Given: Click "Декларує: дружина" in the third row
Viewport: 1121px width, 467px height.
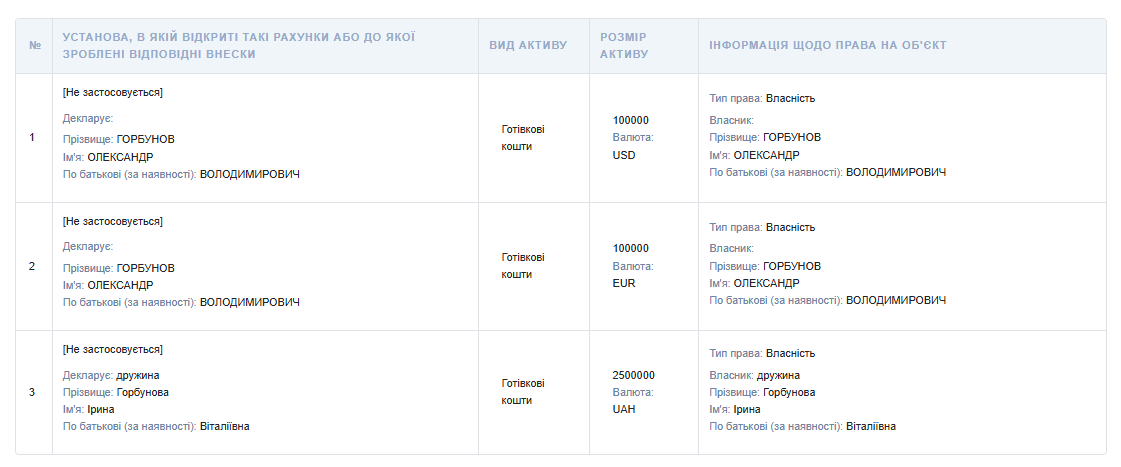Looking at the screenshot, I should click(111, 375).
